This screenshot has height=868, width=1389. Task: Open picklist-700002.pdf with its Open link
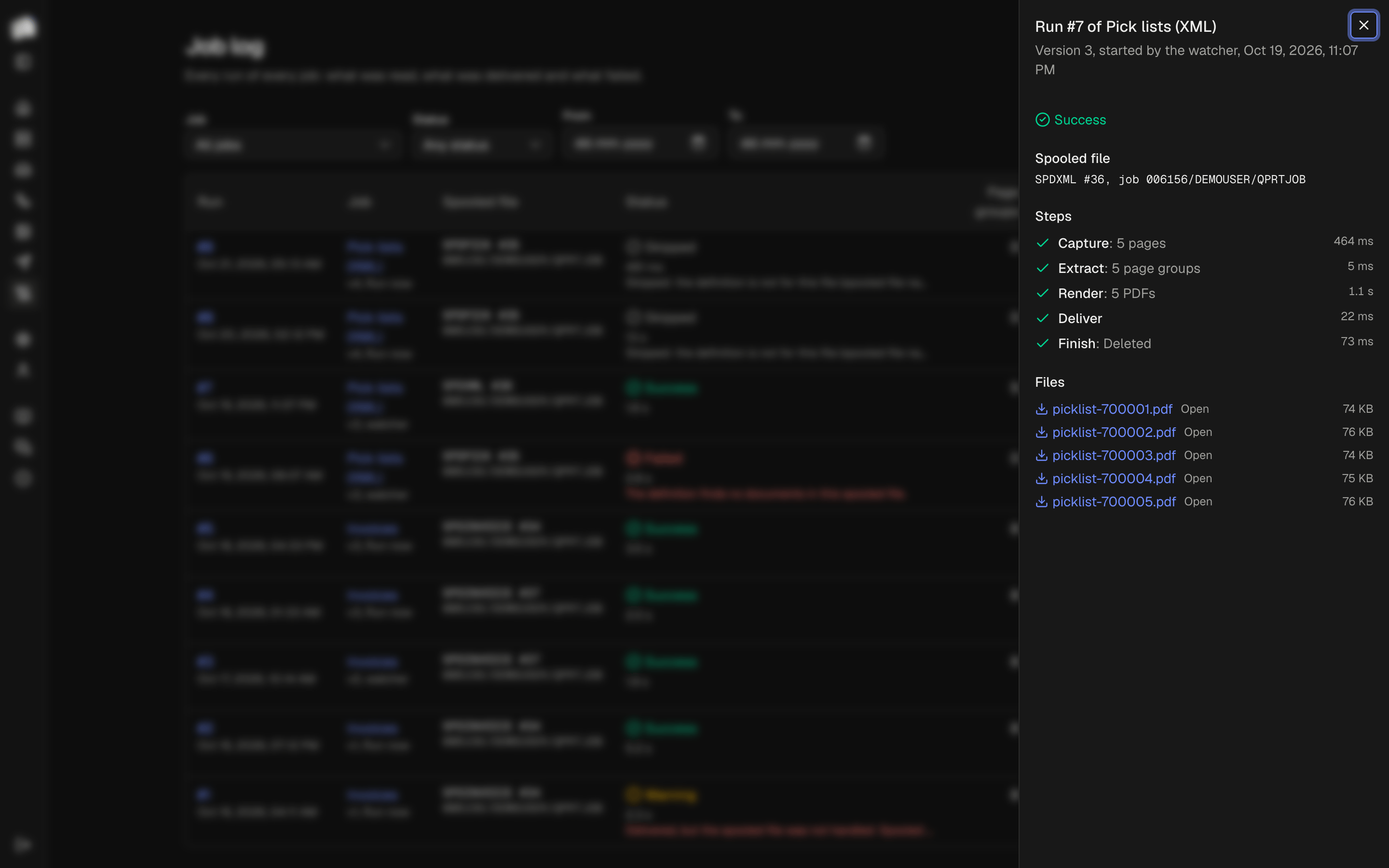pyautogui.click(x=1198, y=432)
